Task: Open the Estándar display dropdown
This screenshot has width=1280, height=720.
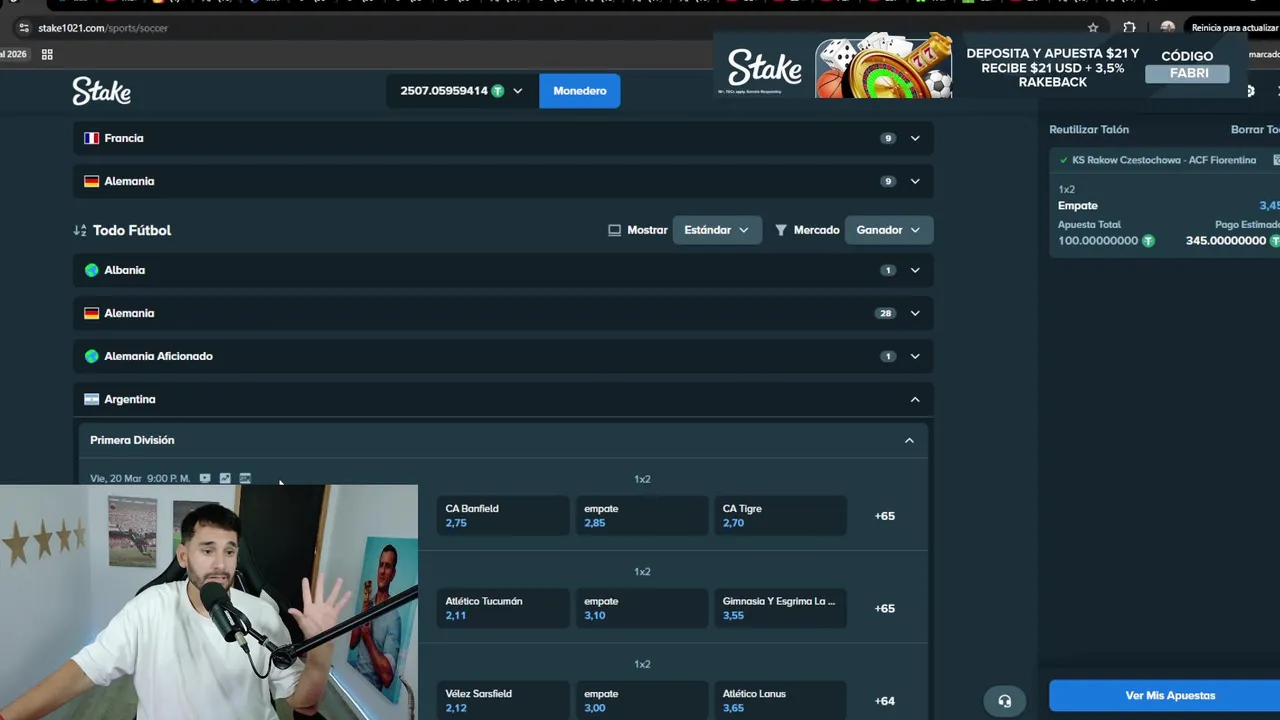Action: [716, 230]
